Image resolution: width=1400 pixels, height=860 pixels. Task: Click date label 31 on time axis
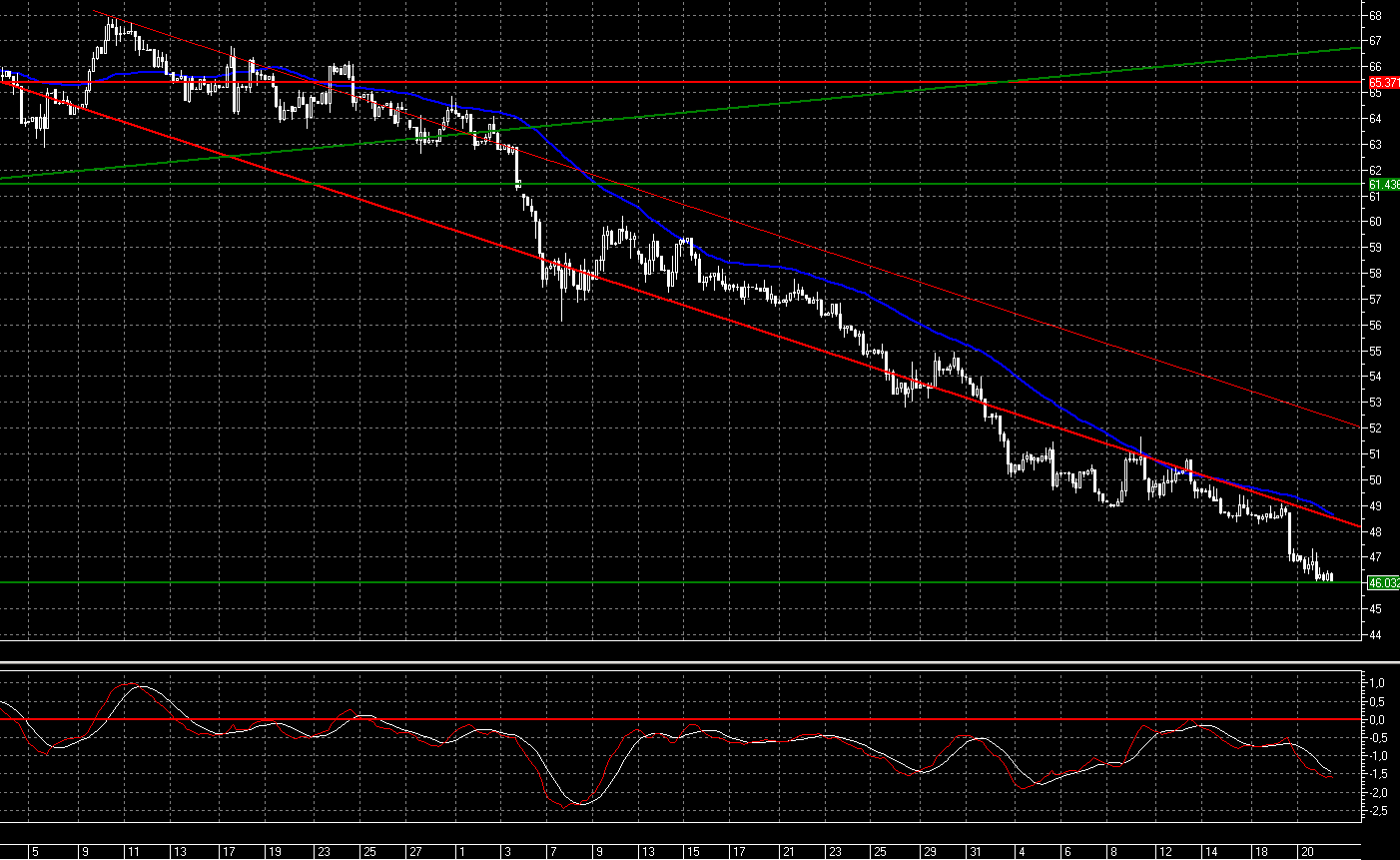coord(975,852)
